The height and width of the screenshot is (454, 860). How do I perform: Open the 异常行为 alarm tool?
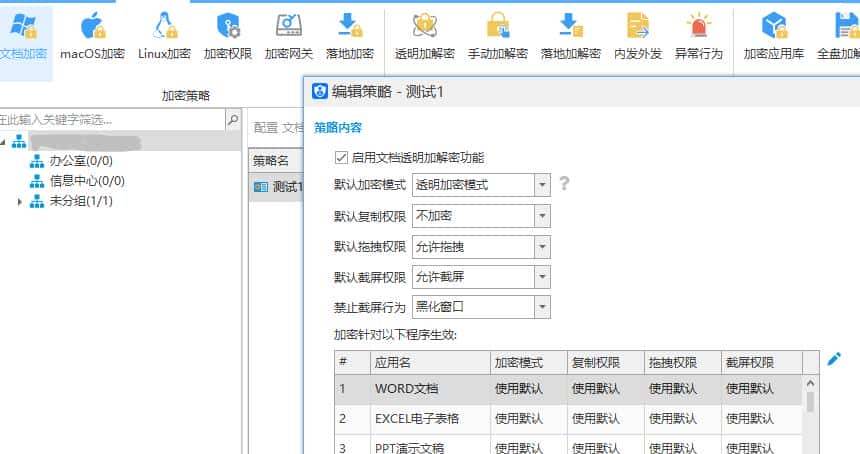[699, 37]
